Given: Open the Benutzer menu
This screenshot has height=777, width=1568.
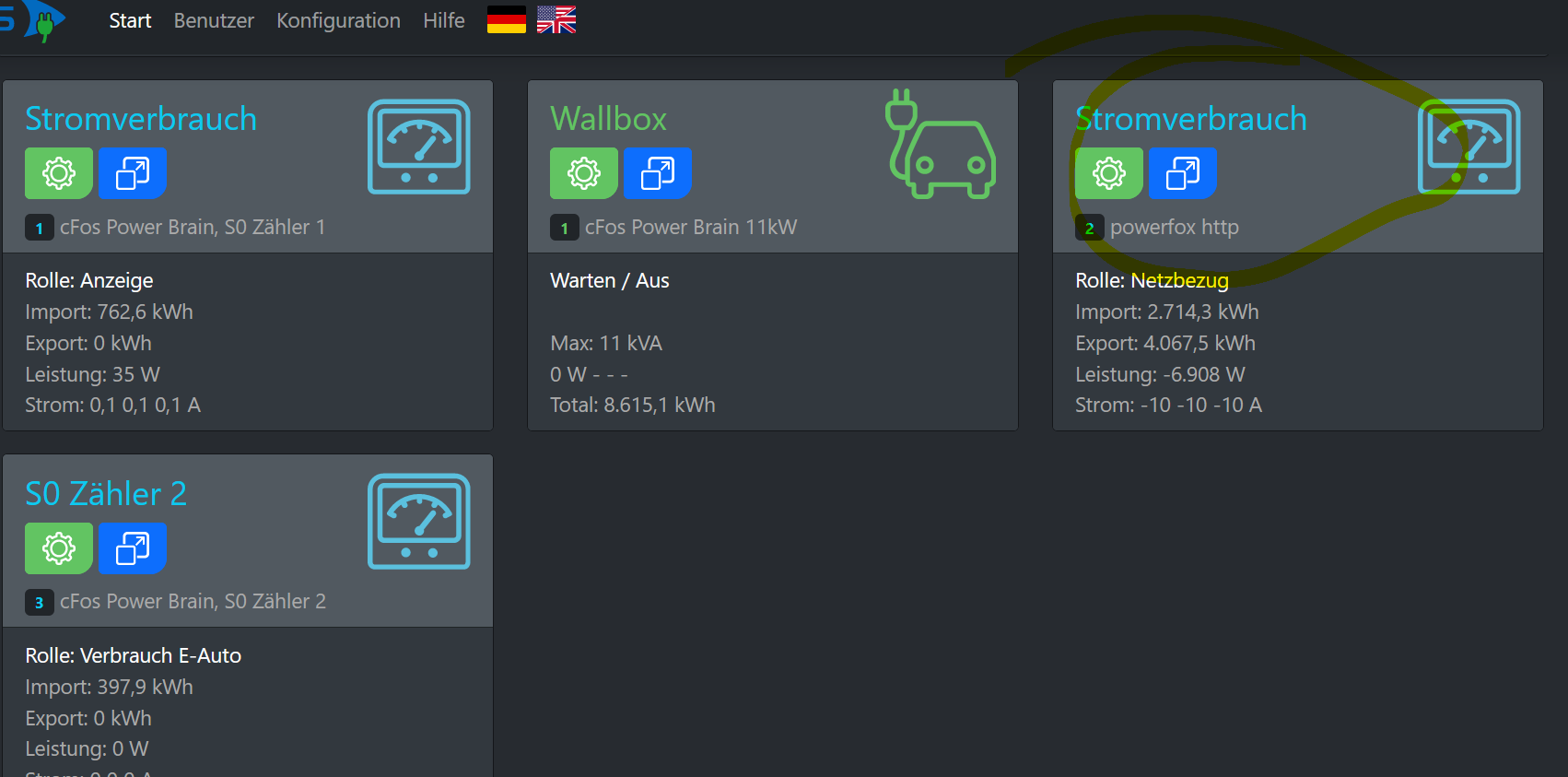Looking at the screenshot, I should pos(214,20).
